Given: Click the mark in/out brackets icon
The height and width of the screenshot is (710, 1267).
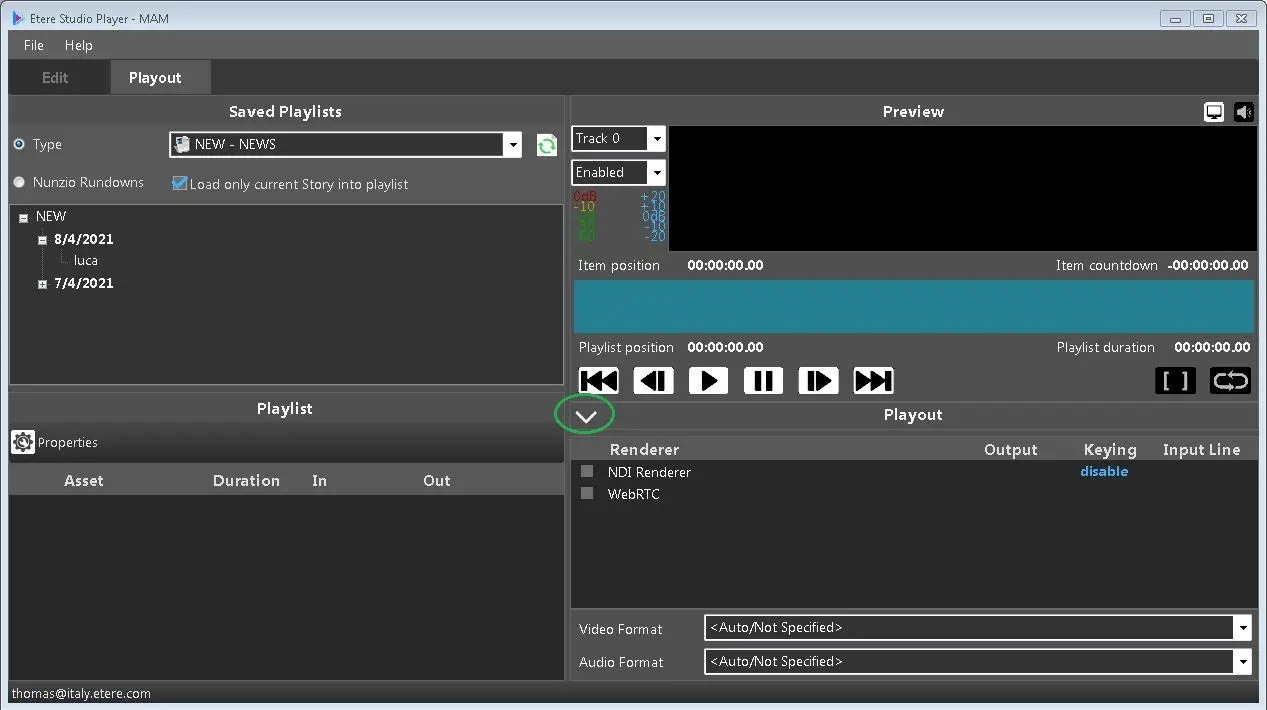Looking at the screenshot, I should (1175, 381).
